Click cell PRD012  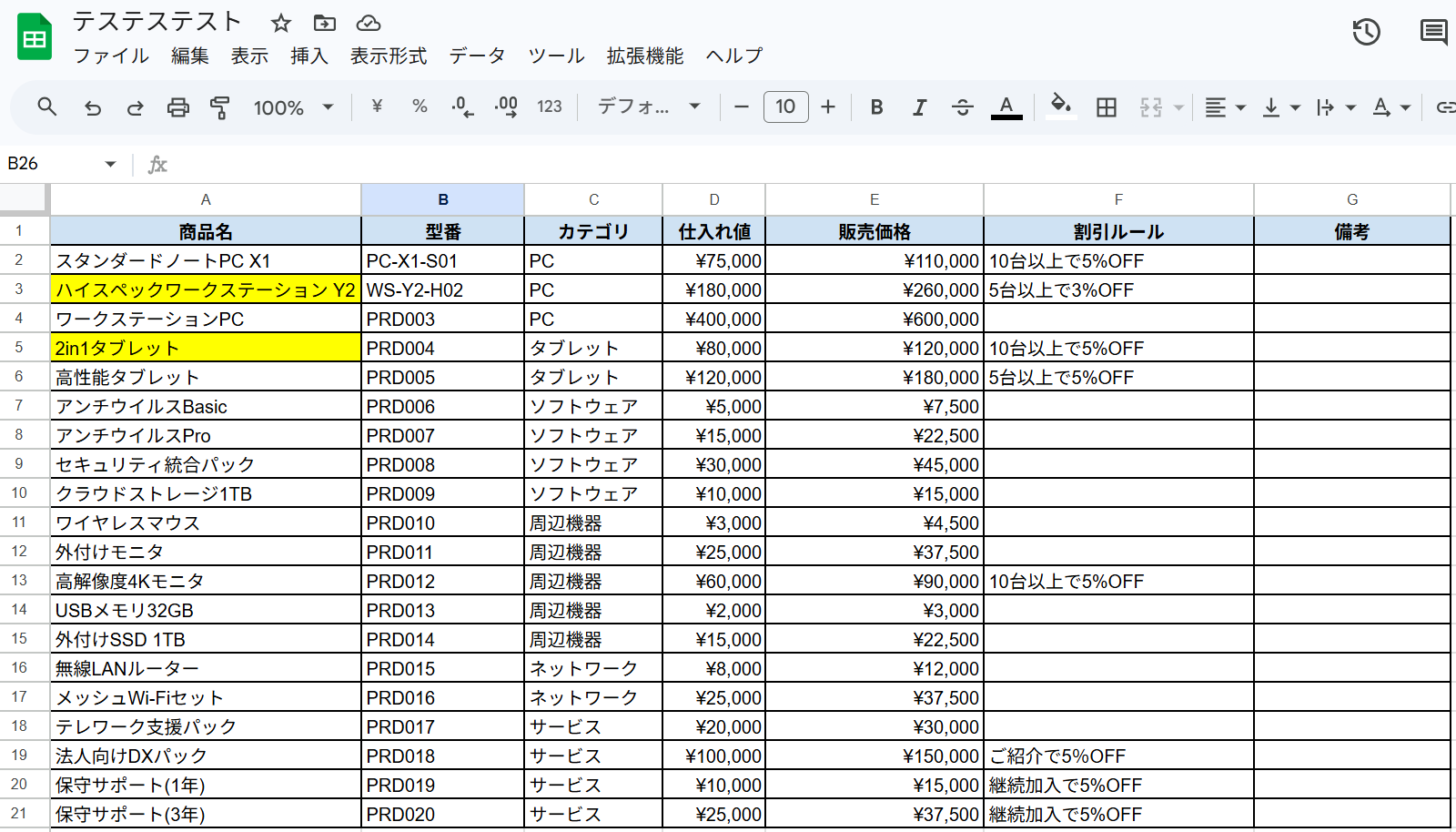(443, 581)
